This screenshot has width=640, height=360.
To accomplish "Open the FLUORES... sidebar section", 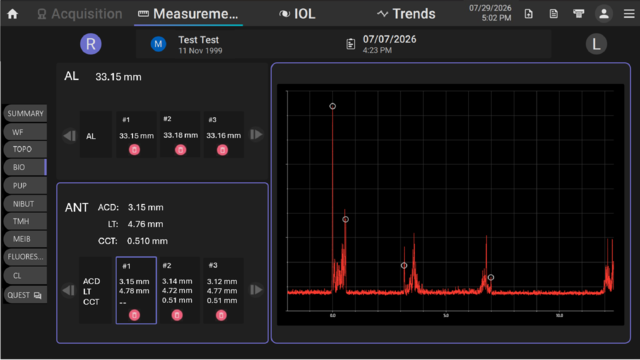I will click(25, 257).
